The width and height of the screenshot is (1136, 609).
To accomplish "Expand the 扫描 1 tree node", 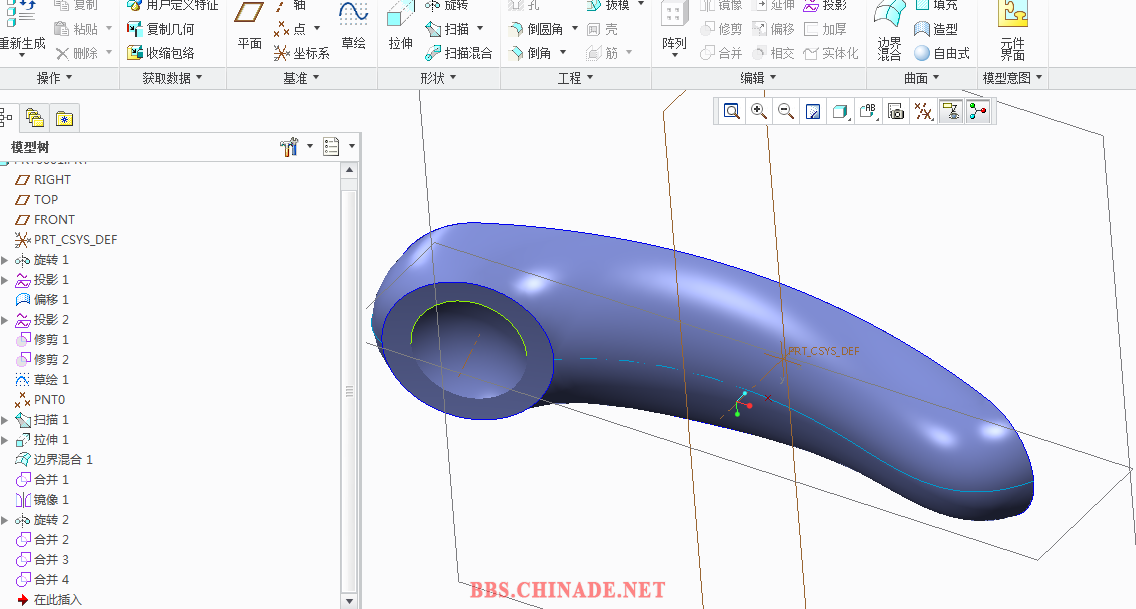I will pyautogui.click(x=5, y=420).
